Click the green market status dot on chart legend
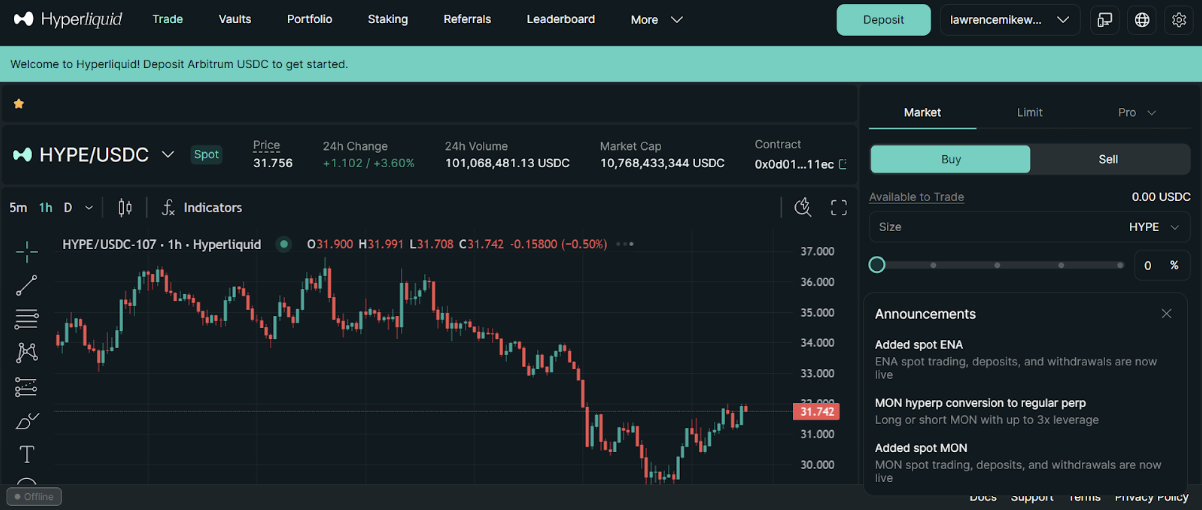 (x=284, y=244)
